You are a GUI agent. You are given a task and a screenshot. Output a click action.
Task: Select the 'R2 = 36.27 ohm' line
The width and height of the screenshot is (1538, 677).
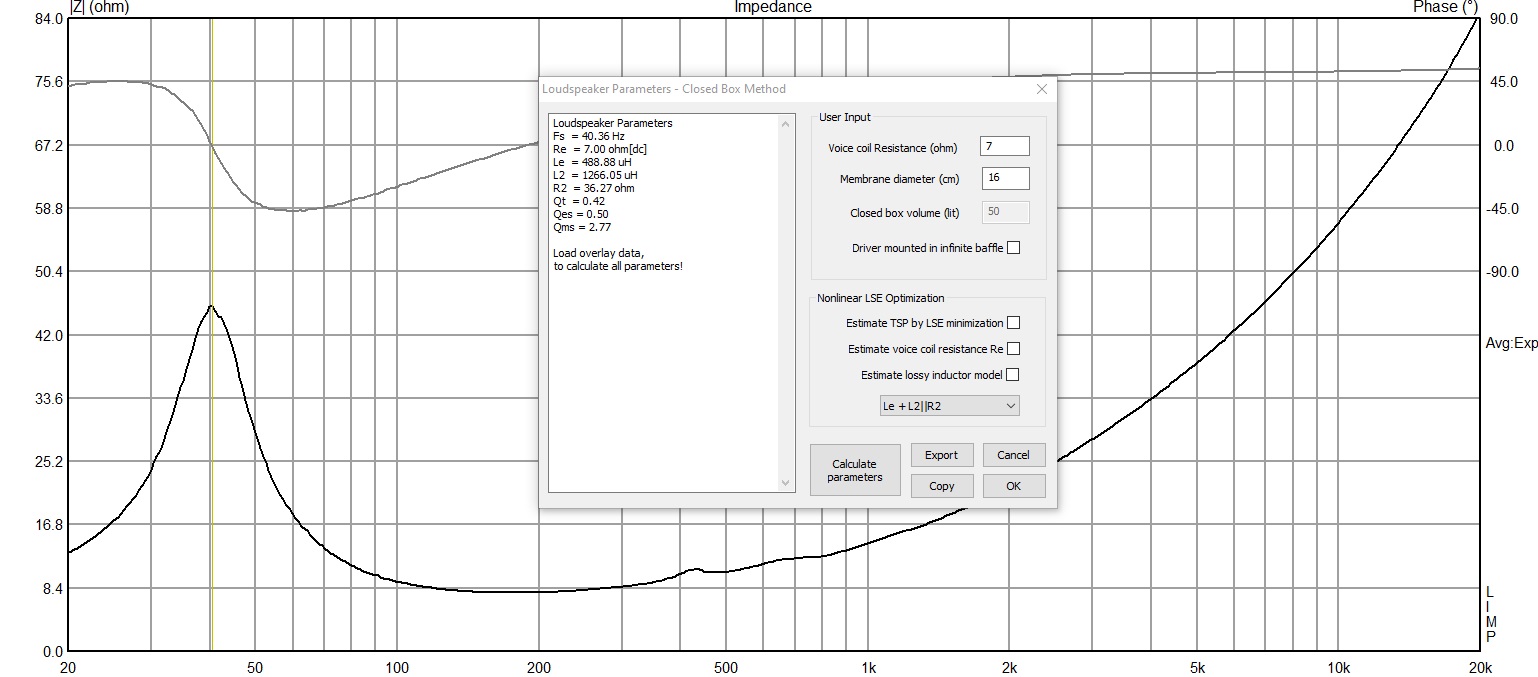coord(593,188)
